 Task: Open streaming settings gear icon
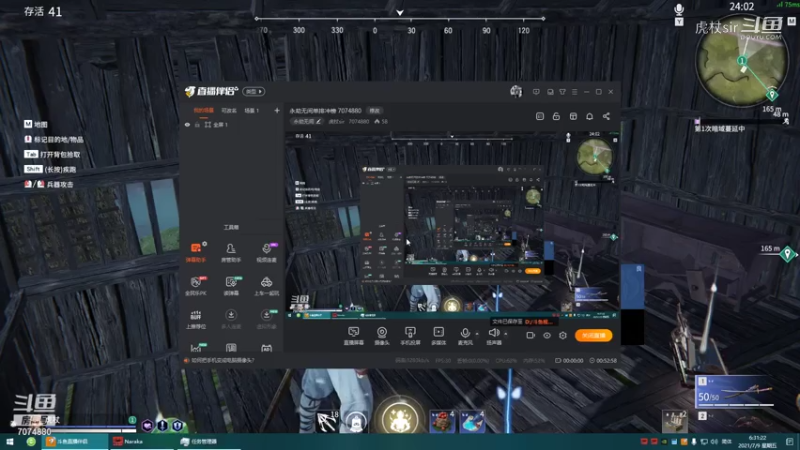(563, 335)
